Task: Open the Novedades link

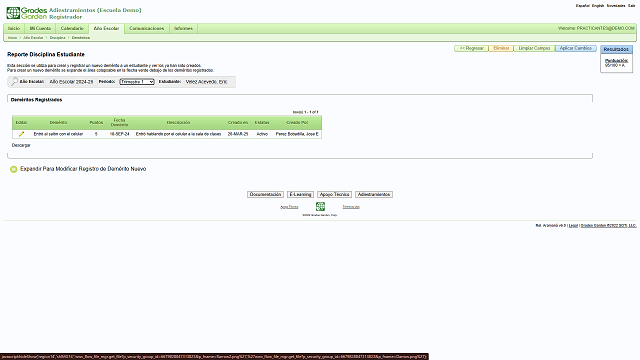Action: click(x=616, y=6)
